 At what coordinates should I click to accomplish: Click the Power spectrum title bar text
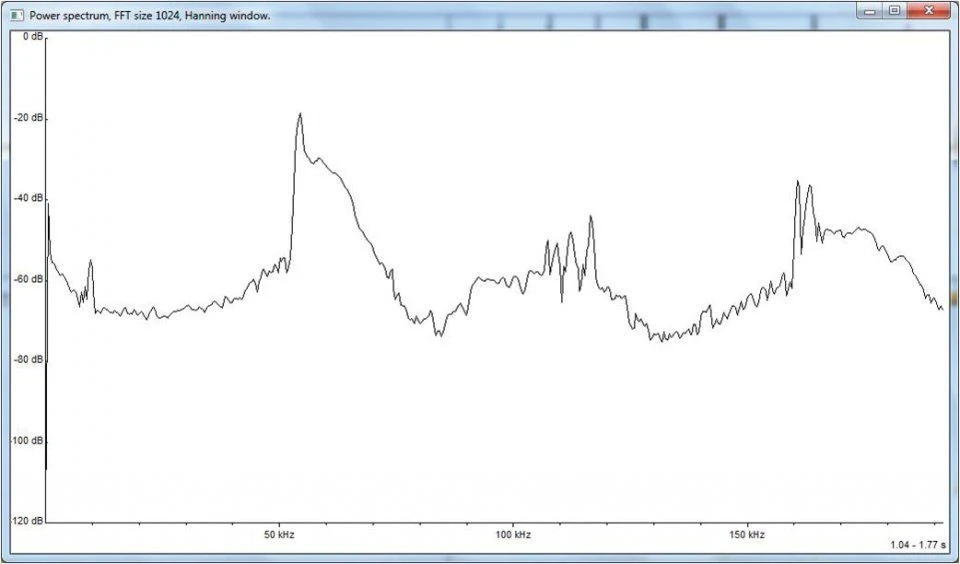click(x=150, y=16)
